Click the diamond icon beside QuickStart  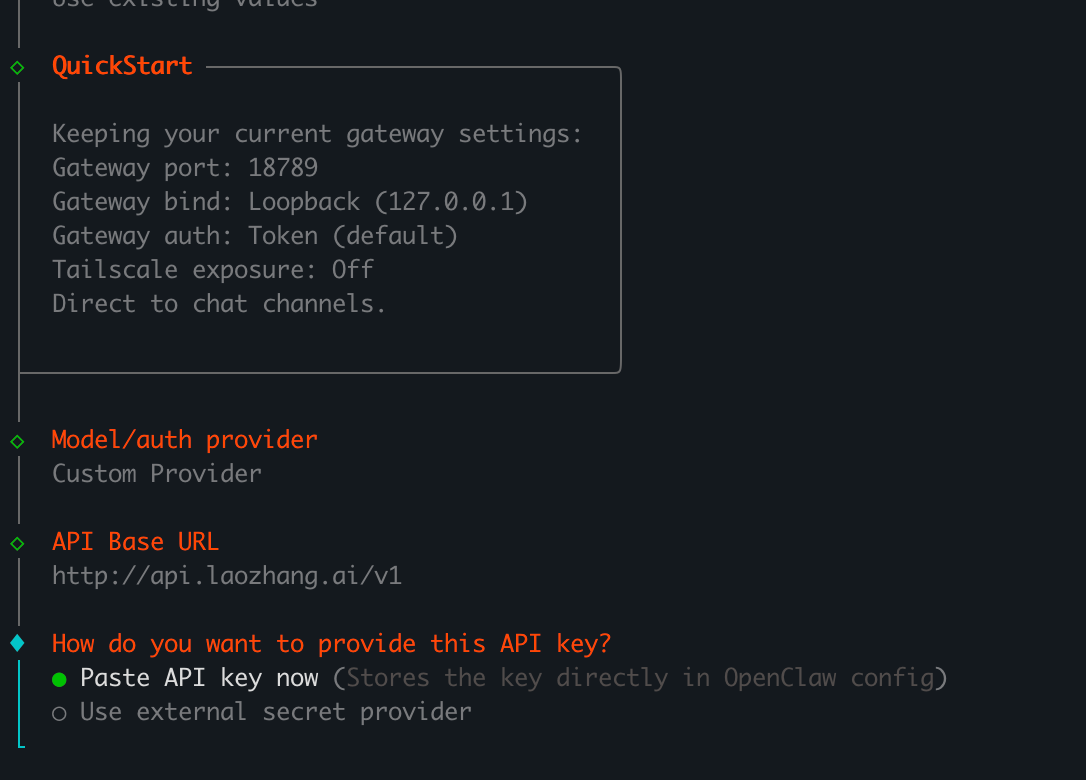[16, 67]
